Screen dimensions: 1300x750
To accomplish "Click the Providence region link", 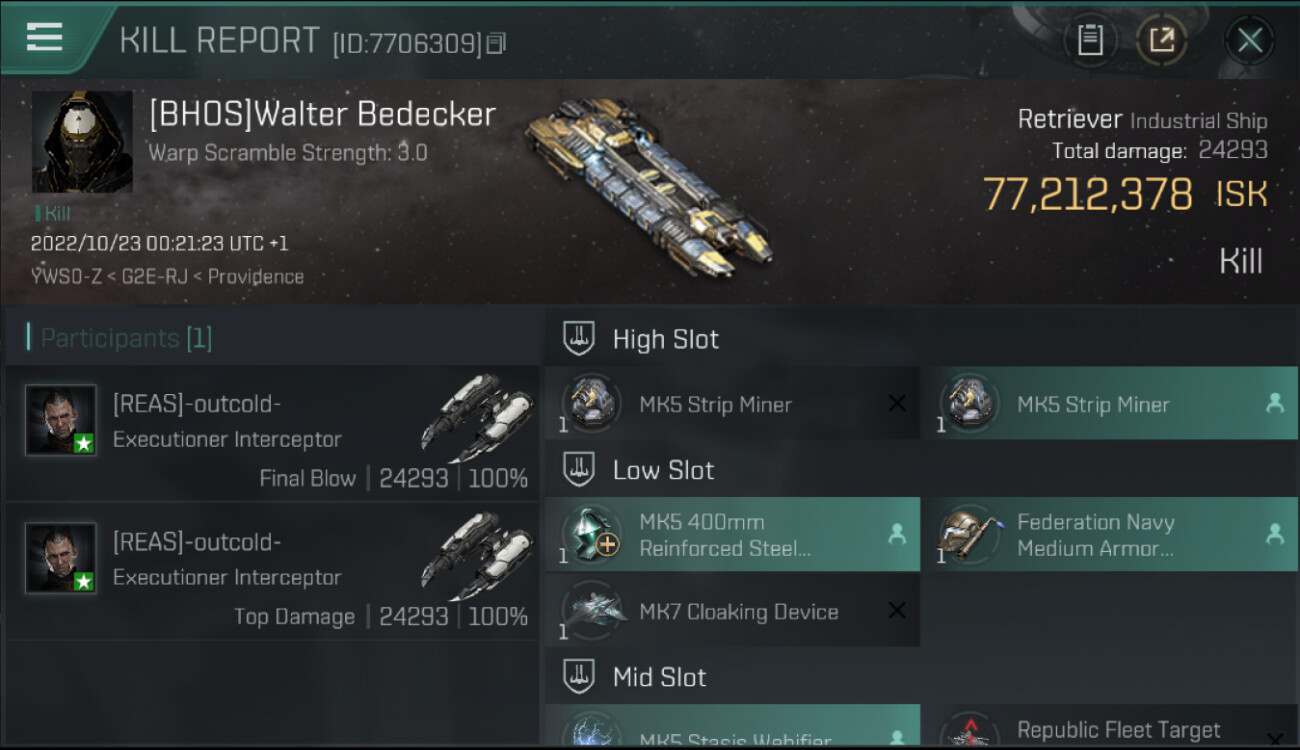I will pos(256,276).
